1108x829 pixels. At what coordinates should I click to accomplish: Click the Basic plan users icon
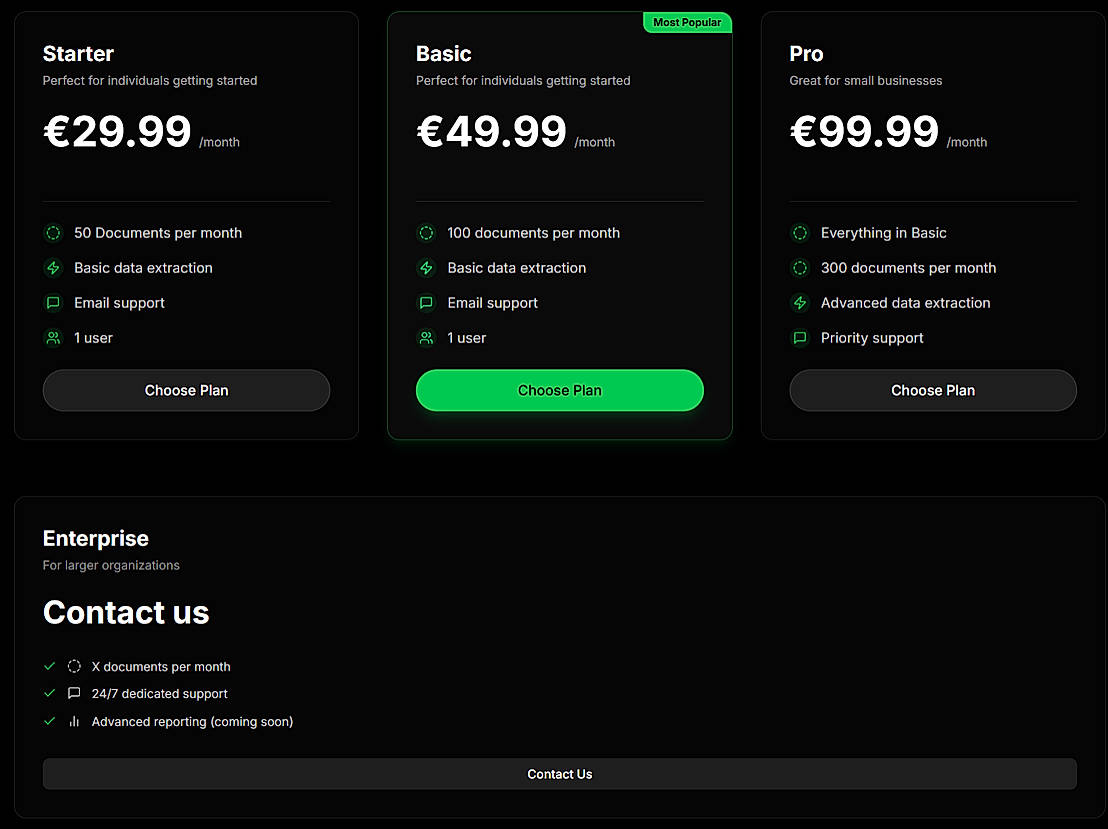pos(426,338)
